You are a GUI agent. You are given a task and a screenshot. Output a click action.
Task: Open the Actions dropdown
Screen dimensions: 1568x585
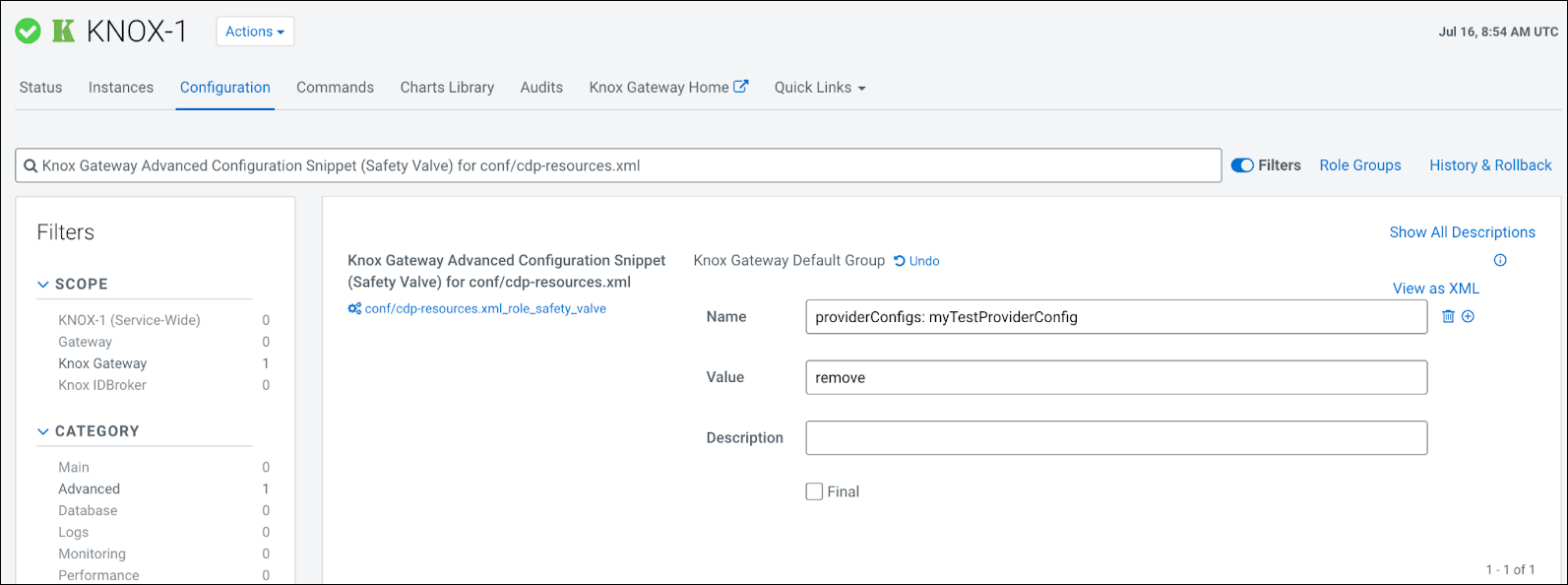coord(255,32)
